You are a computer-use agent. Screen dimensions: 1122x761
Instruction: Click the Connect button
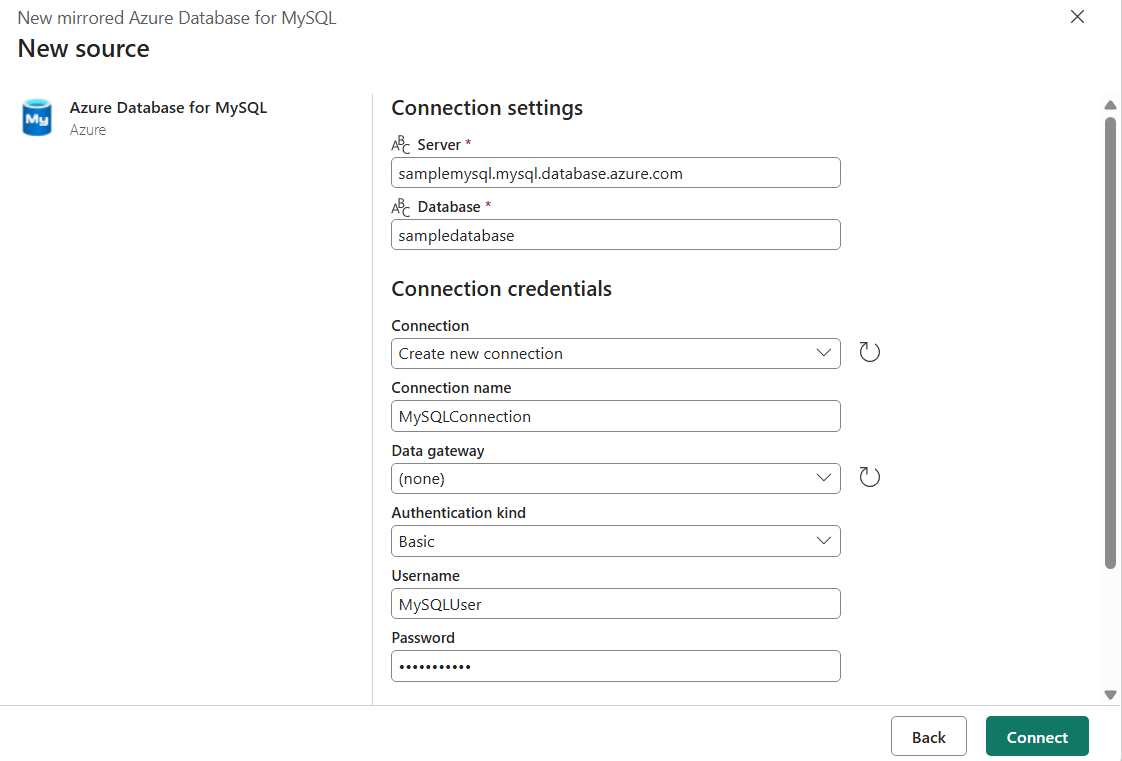point(1037,736)
